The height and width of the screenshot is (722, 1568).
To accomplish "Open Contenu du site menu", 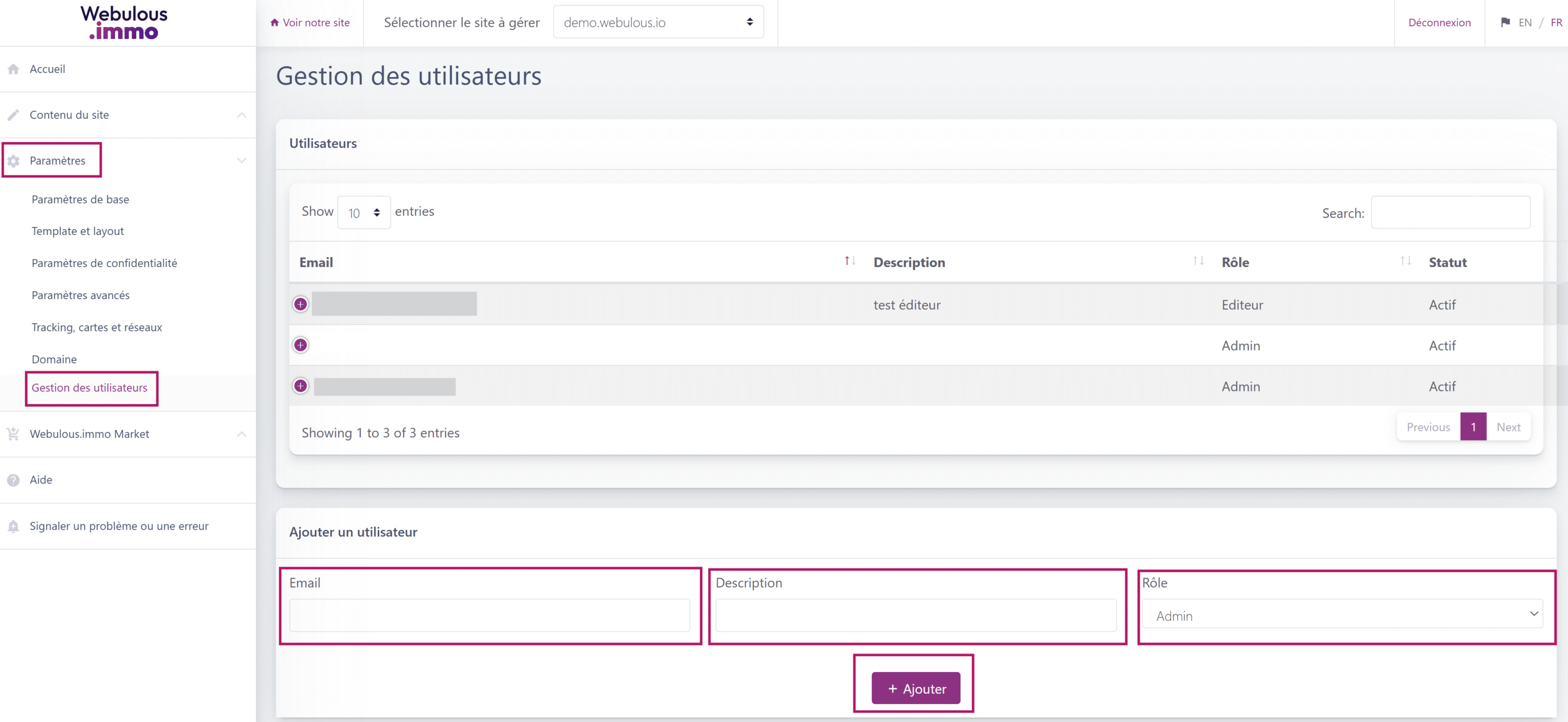I will pyautogui.click(x=69, y=115).
